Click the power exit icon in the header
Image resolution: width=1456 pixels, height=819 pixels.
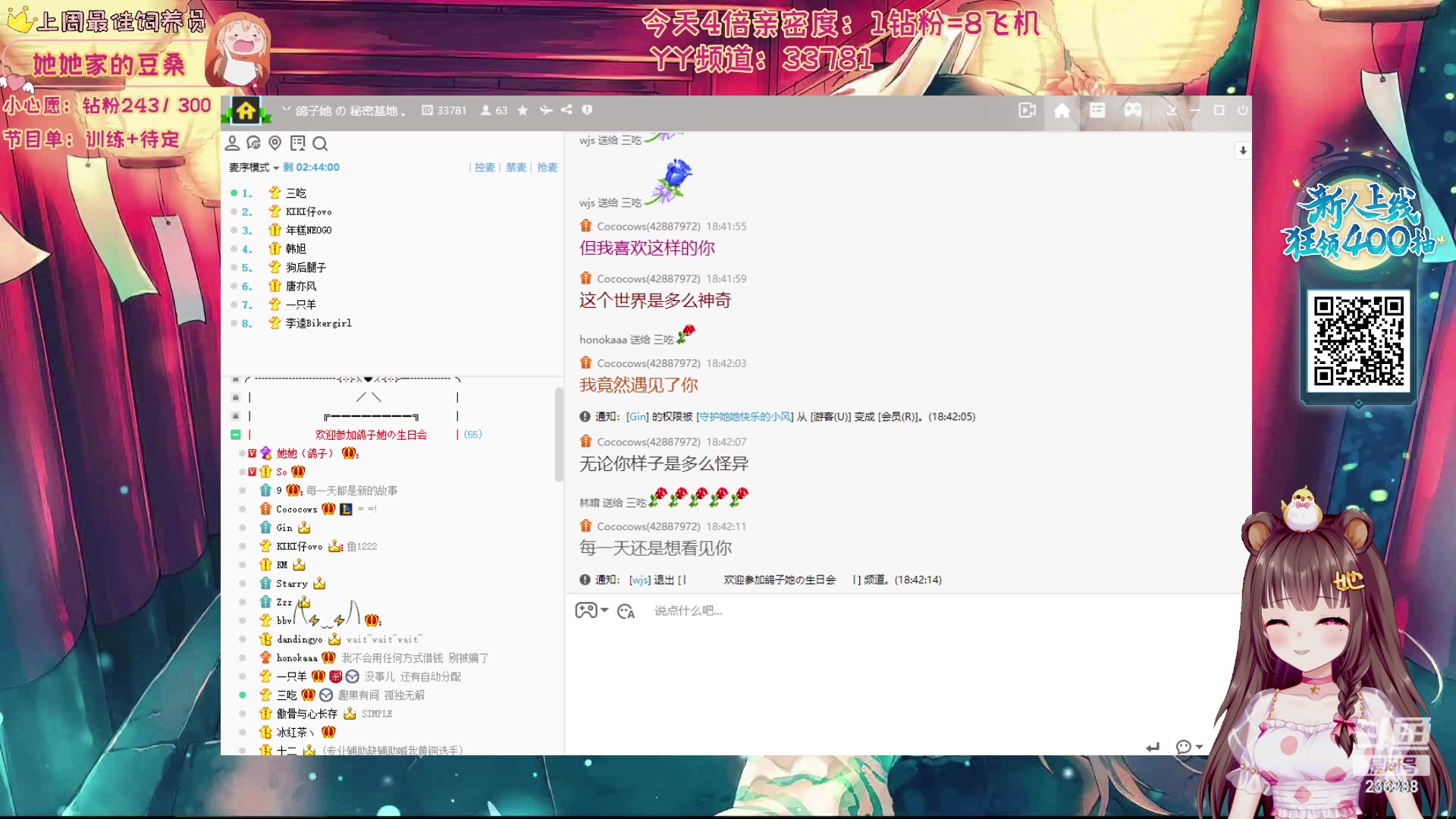1242,110
